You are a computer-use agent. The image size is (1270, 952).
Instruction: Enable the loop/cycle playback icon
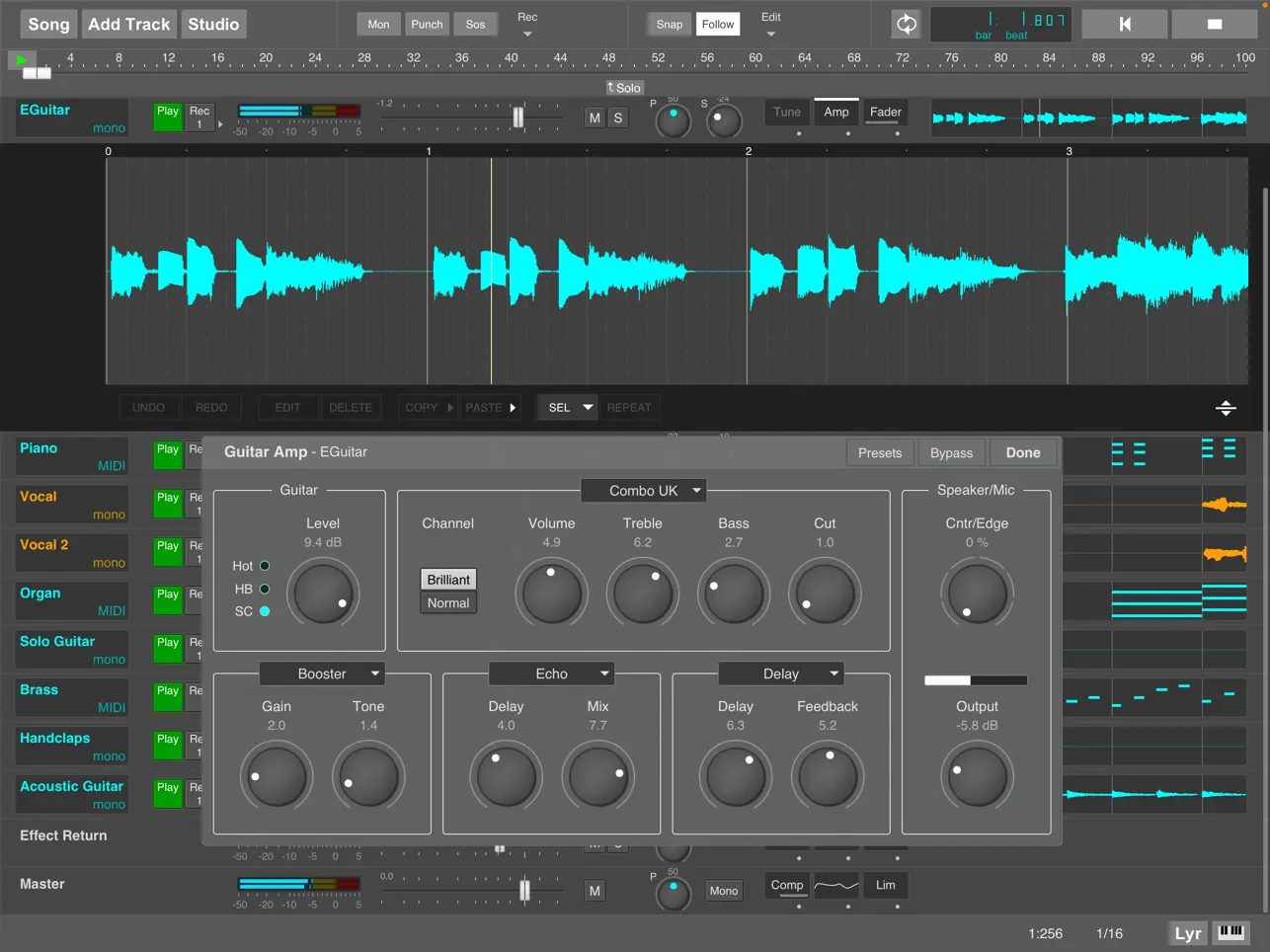click(x=906, y=24)
